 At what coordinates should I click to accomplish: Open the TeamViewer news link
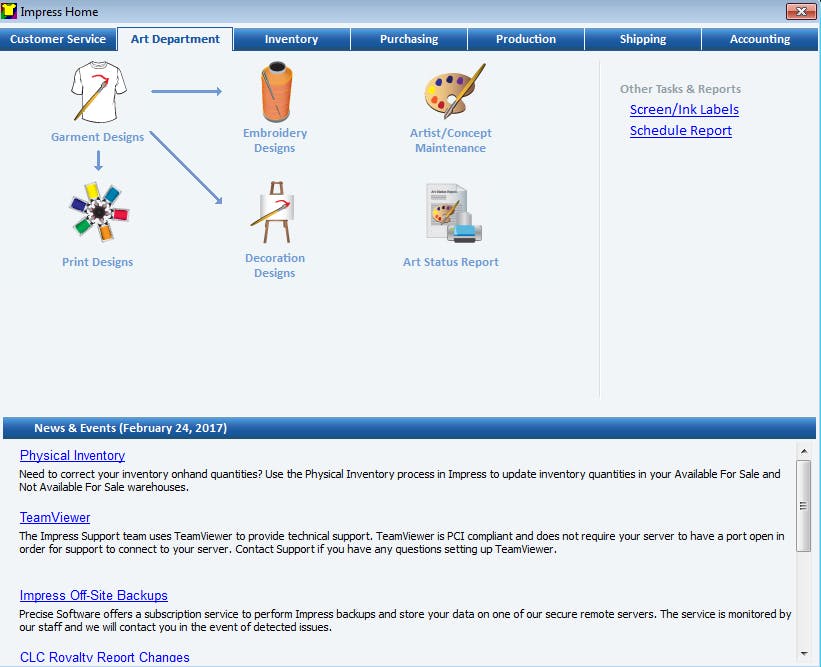point(55,517)
